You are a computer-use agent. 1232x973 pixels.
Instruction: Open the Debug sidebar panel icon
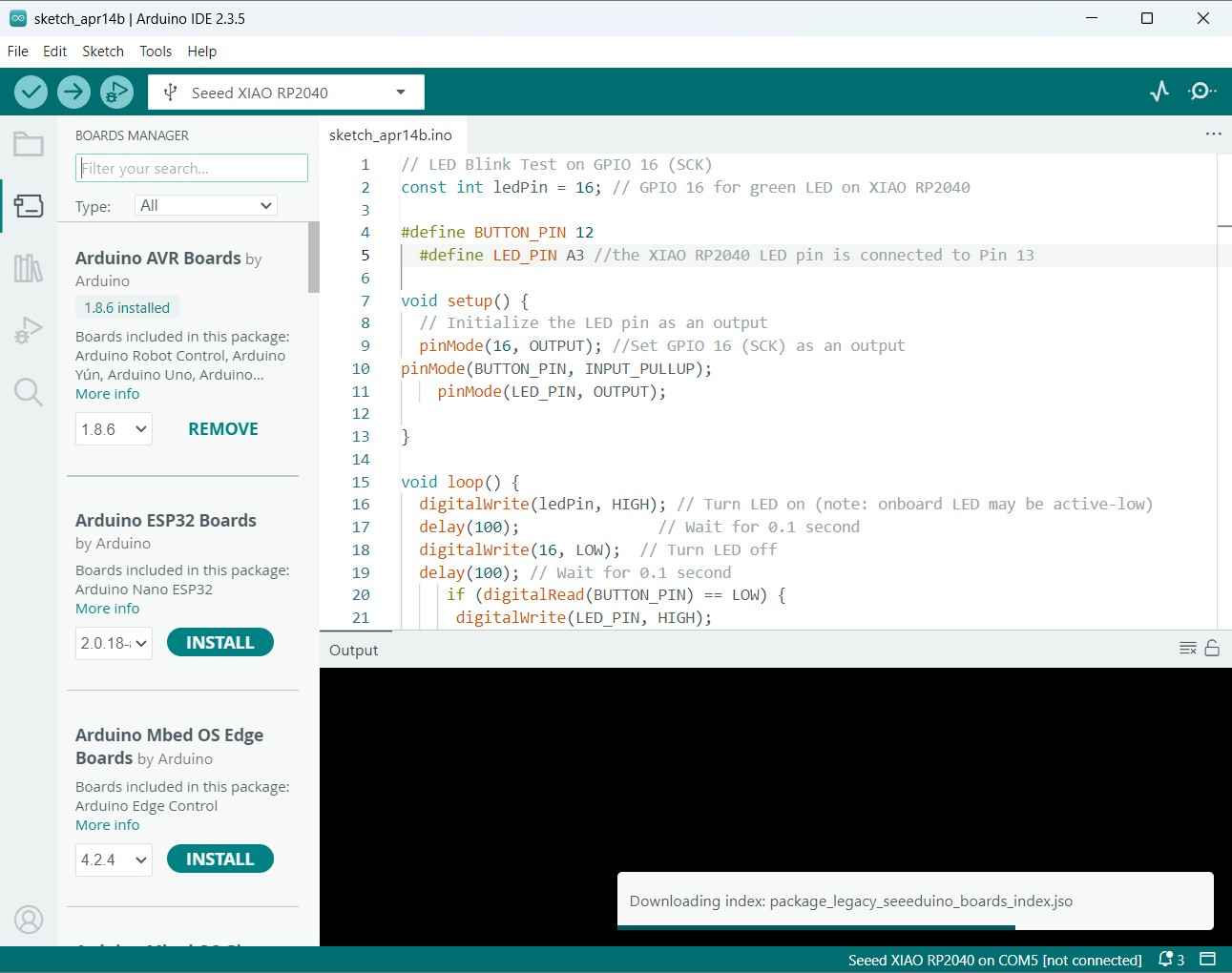[x=29, y=330]
